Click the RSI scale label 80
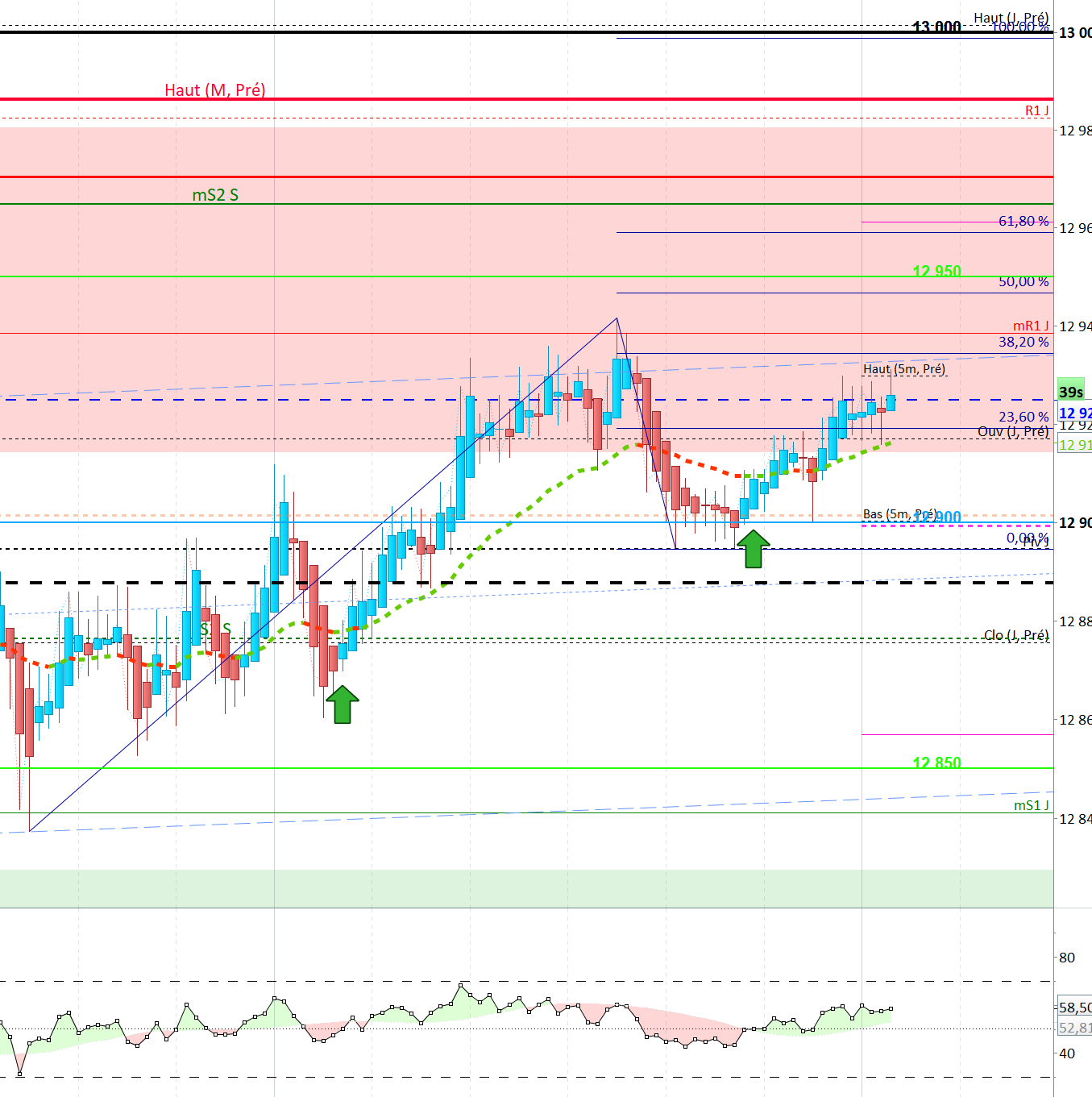Screen dimensions: 1092x1097 tap(1067, 958)
